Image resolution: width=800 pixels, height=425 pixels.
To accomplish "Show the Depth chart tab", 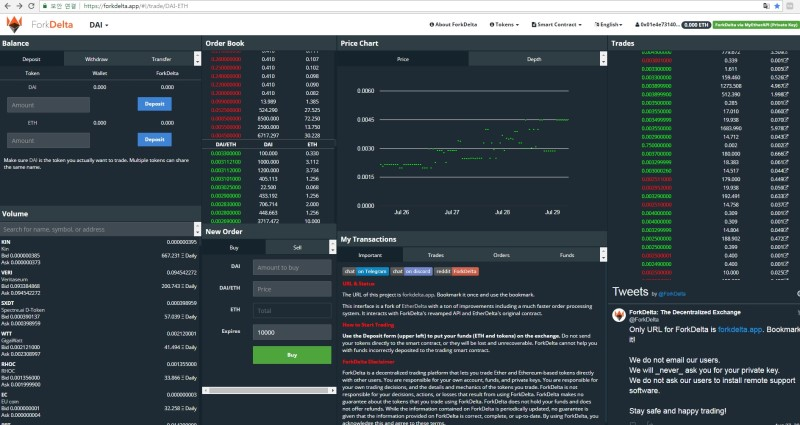I will click(534, 59).
